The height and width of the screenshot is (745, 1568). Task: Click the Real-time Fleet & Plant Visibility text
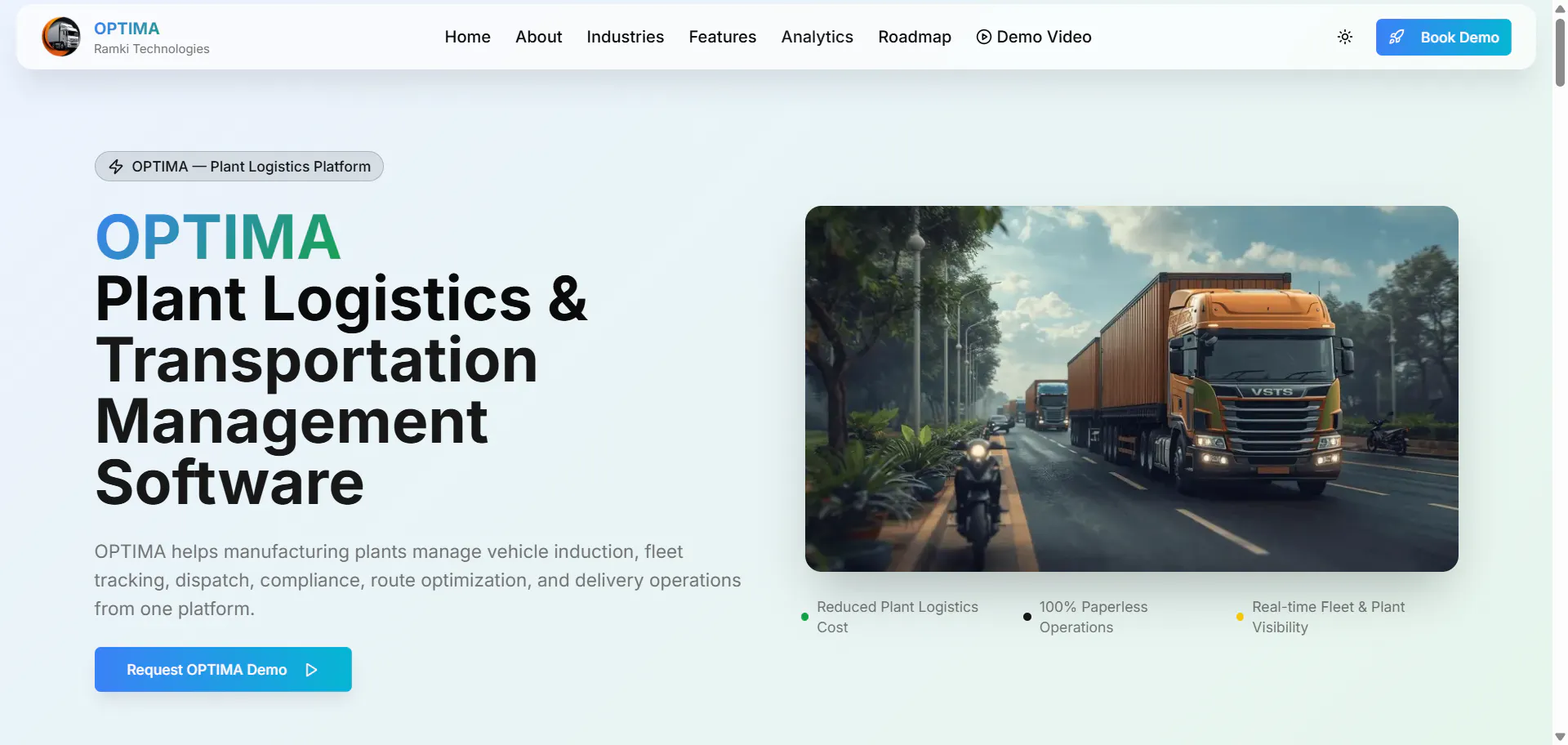pyautogui.click(x=1329, y=617)
